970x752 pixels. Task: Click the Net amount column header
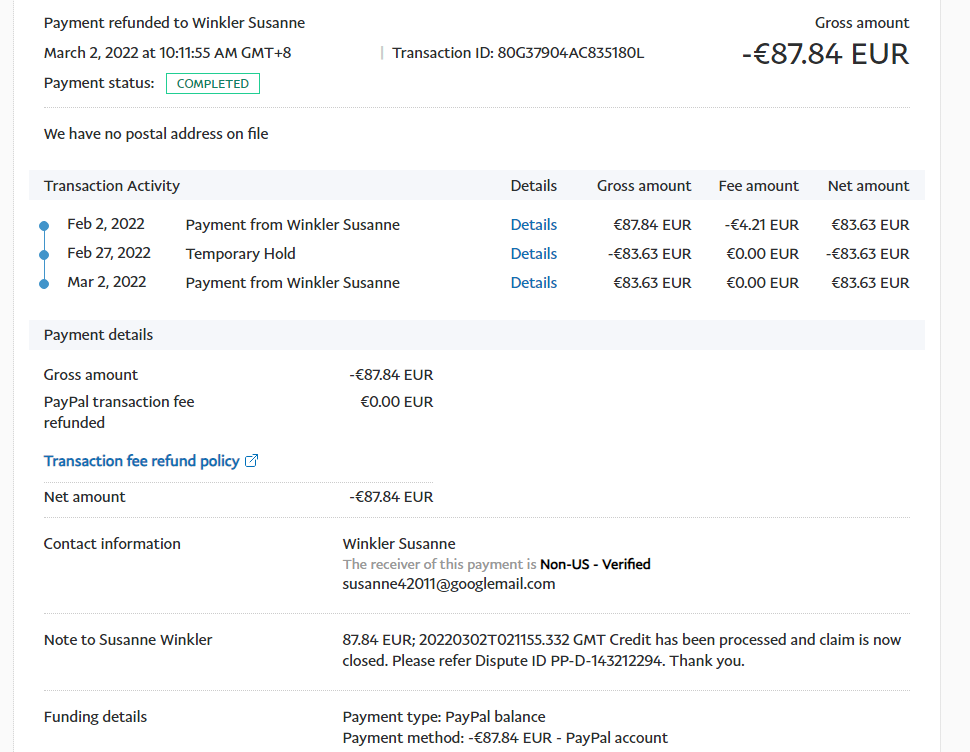(868, 186)
